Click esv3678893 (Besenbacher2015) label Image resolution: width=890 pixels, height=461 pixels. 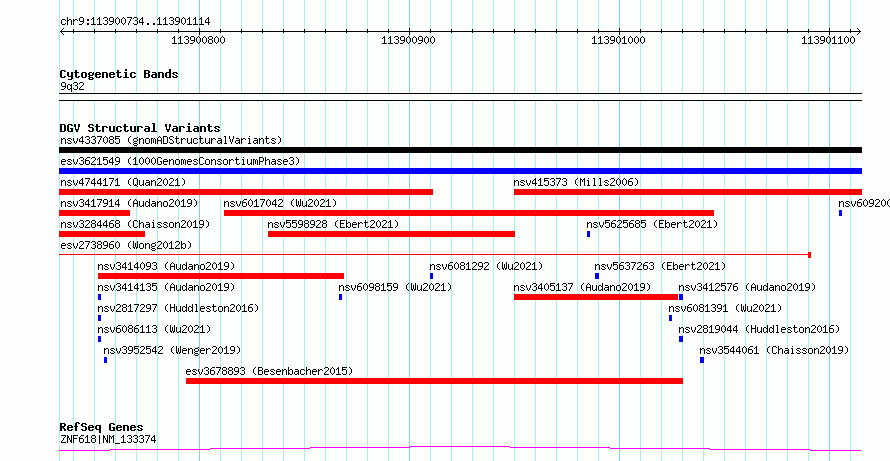click(x=270, y=371)
